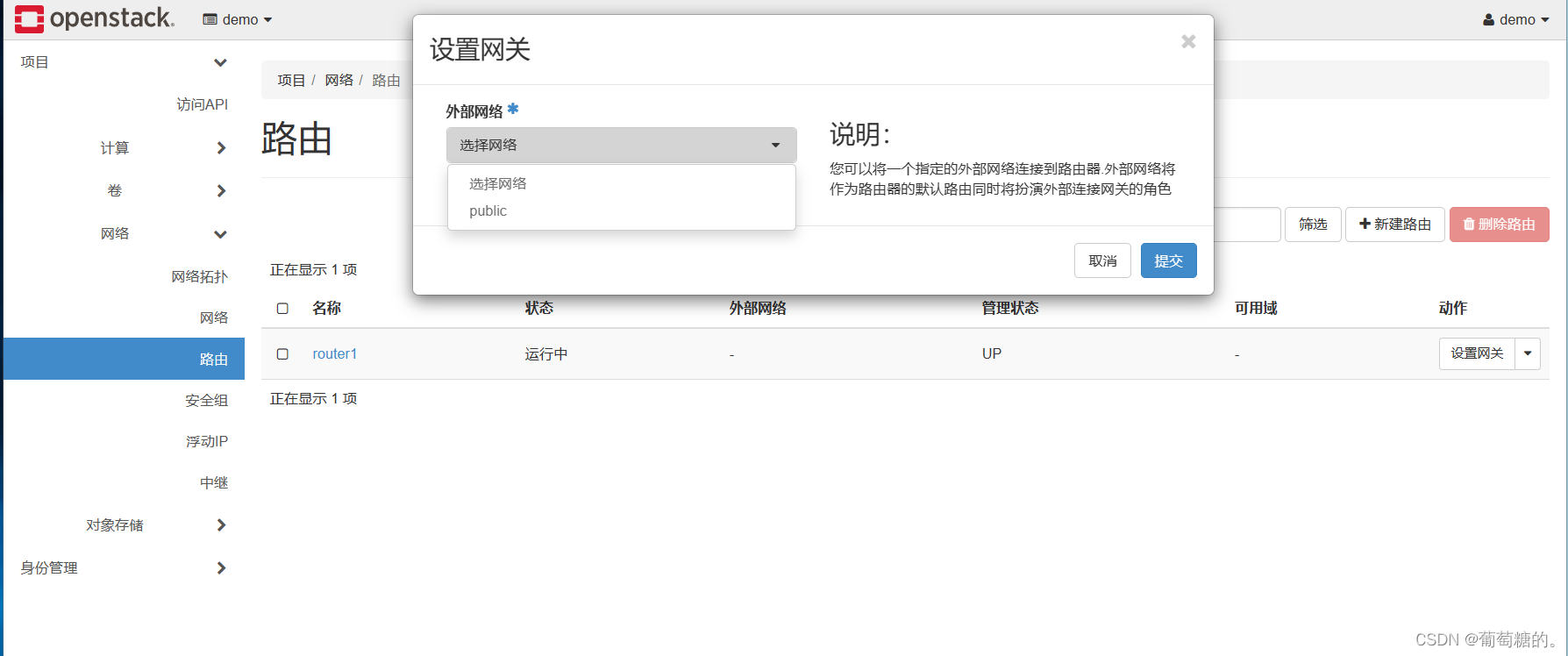
Task: Open the 网络 sub-item in sidebar
Action: click(x=213, y=317)
